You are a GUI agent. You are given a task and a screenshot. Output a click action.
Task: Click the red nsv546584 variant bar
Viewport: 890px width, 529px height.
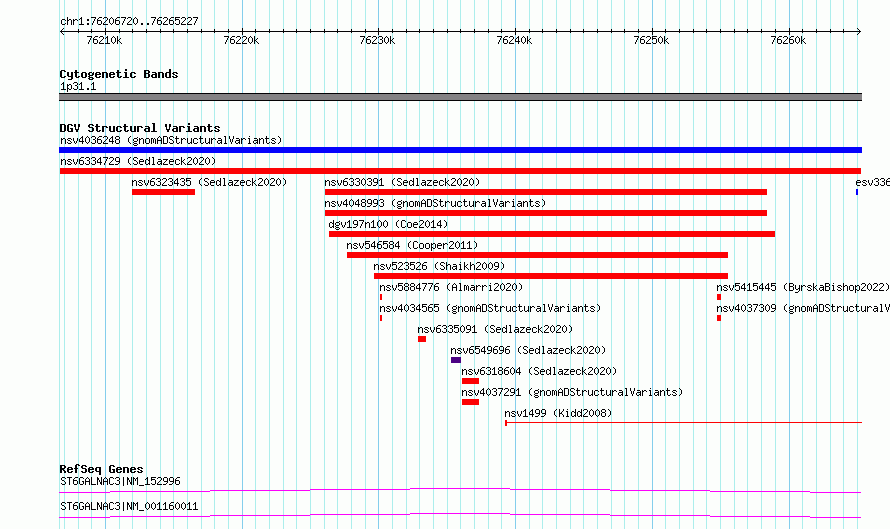pos(538,255)
